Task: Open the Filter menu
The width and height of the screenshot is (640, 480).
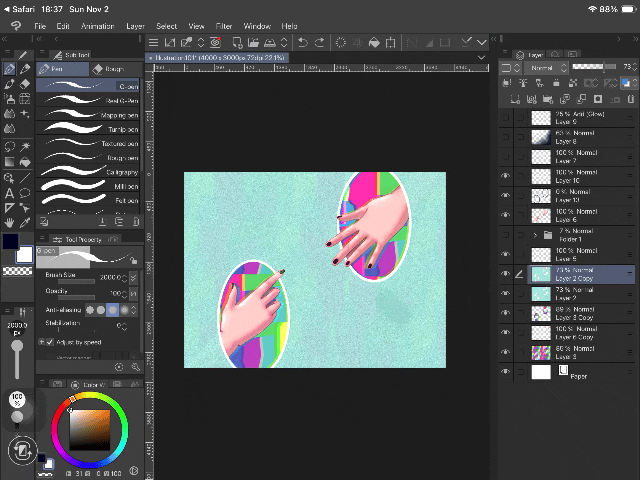Action: (224, 25)
